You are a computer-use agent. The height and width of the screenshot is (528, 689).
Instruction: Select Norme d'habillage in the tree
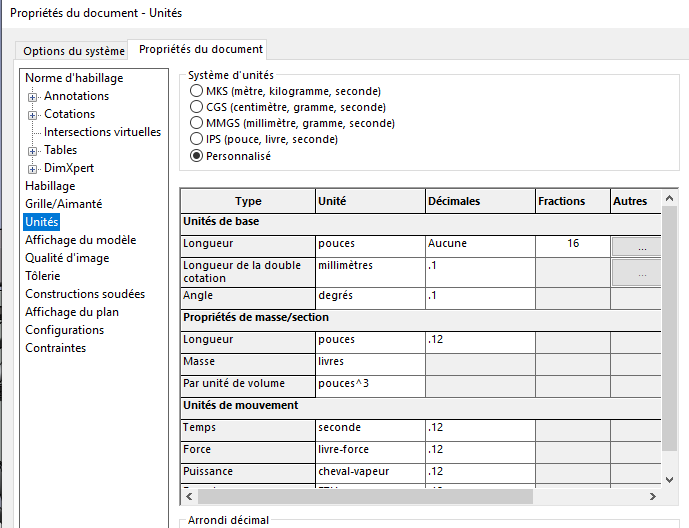tap(74, 78)
